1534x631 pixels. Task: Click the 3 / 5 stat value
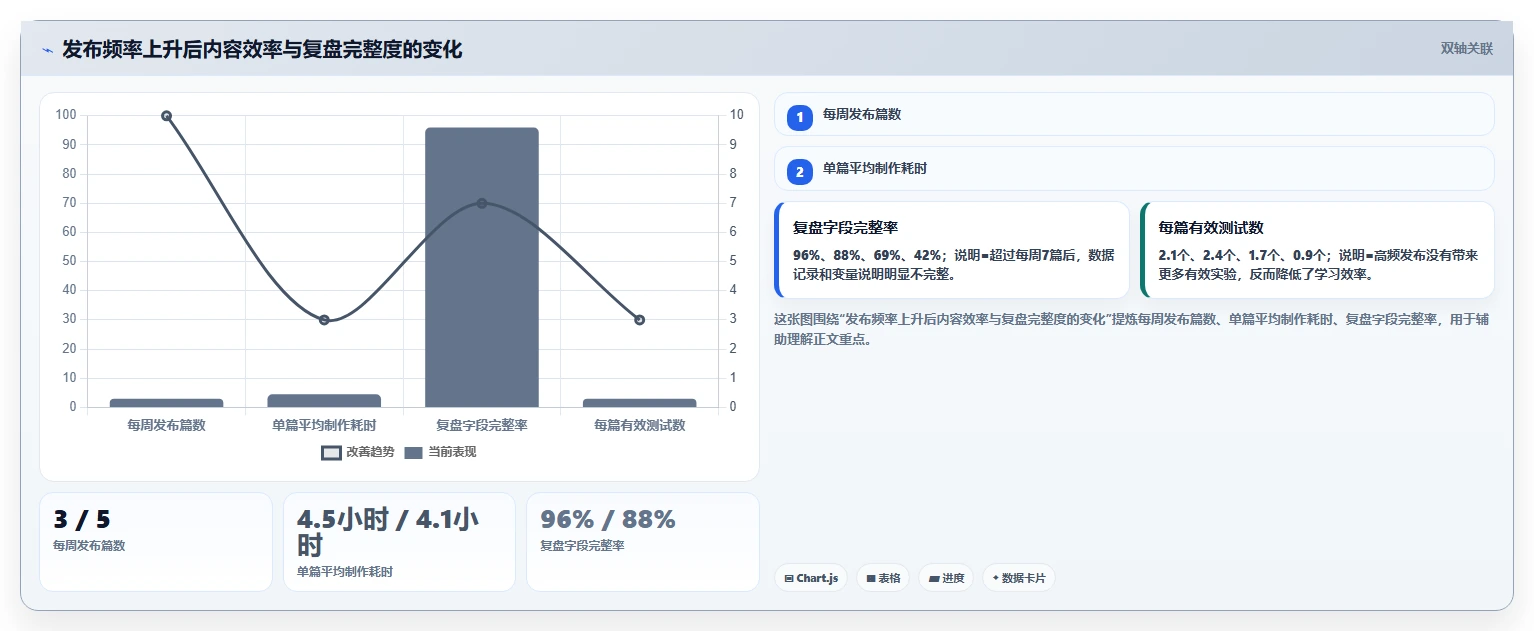coord(82,519)
